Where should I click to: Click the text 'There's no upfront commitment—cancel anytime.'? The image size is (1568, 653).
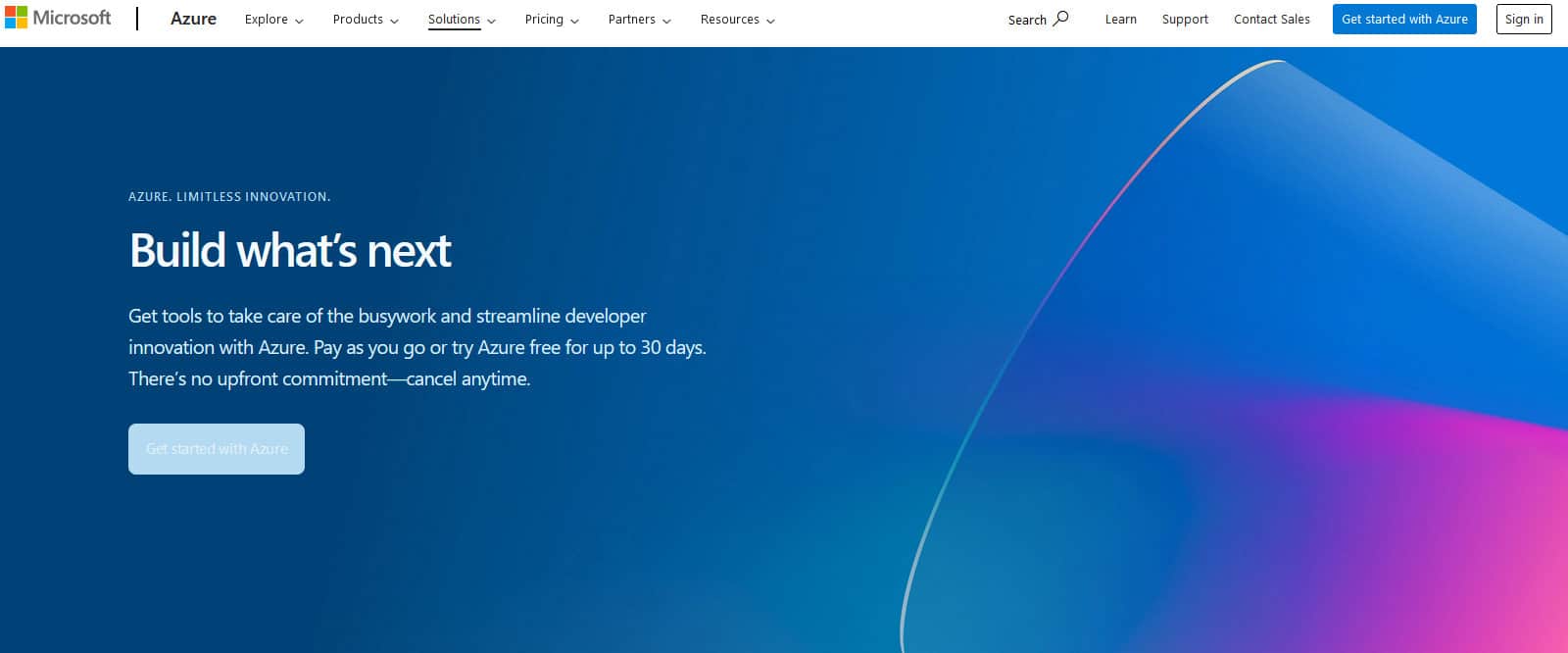tap(329, 378)
